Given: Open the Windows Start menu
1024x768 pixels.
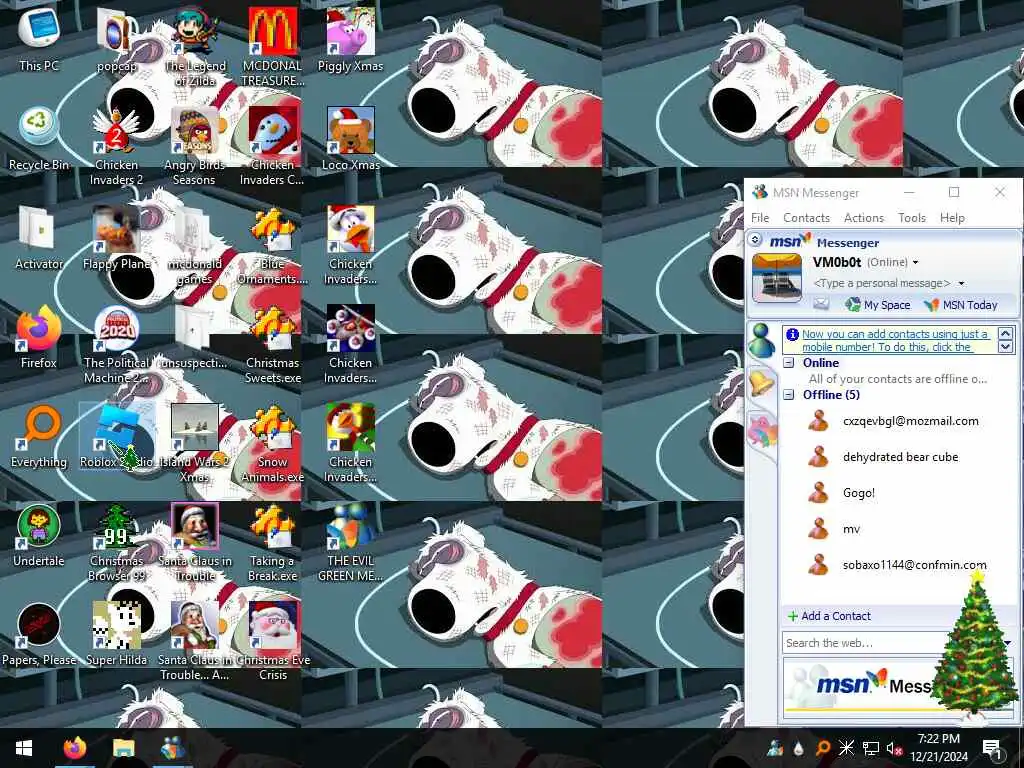Looking at the screenshot, I should tap(24, 748).
